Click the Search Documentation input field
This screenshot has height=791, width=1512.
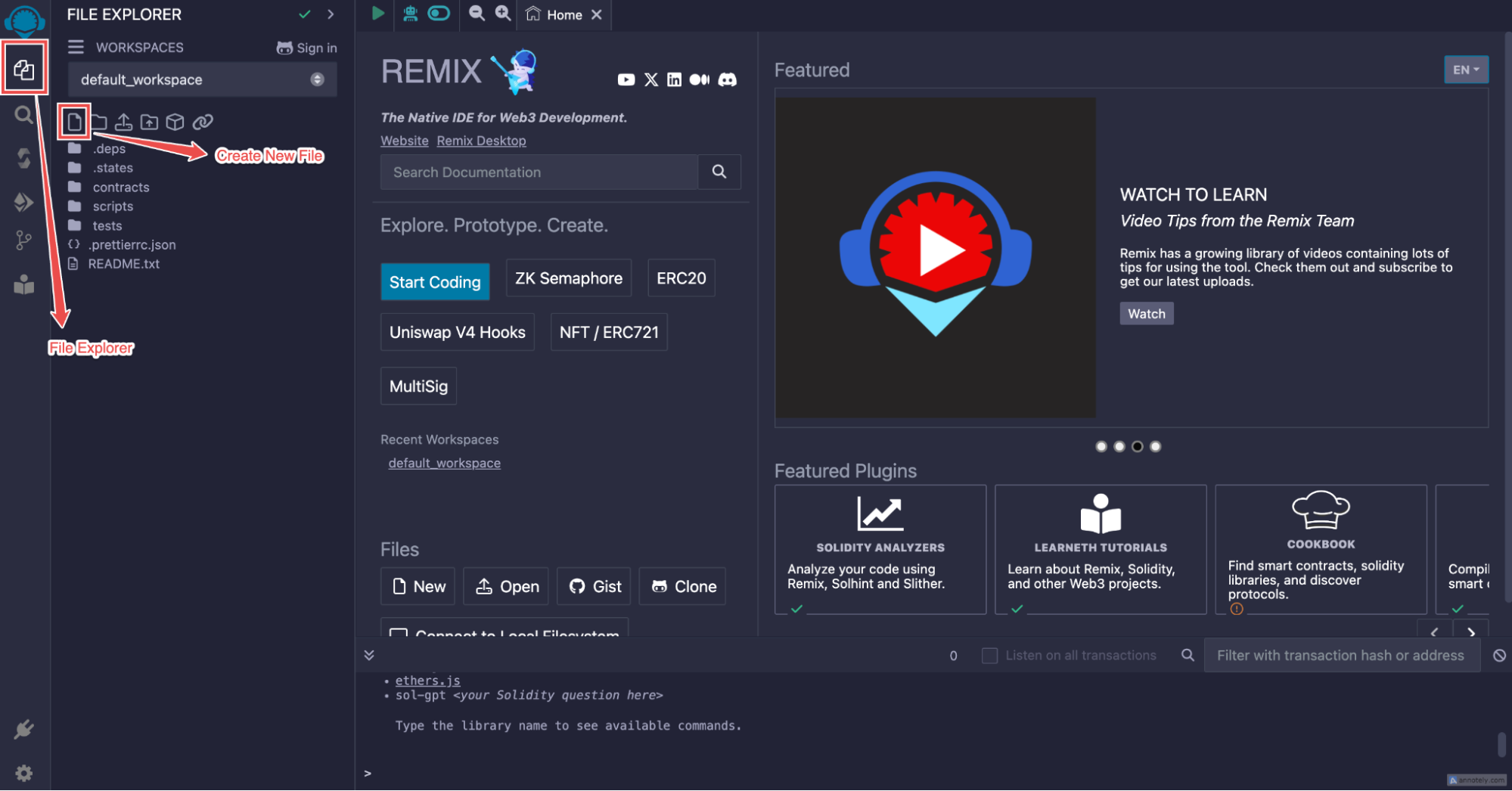(x=539, y=172)
